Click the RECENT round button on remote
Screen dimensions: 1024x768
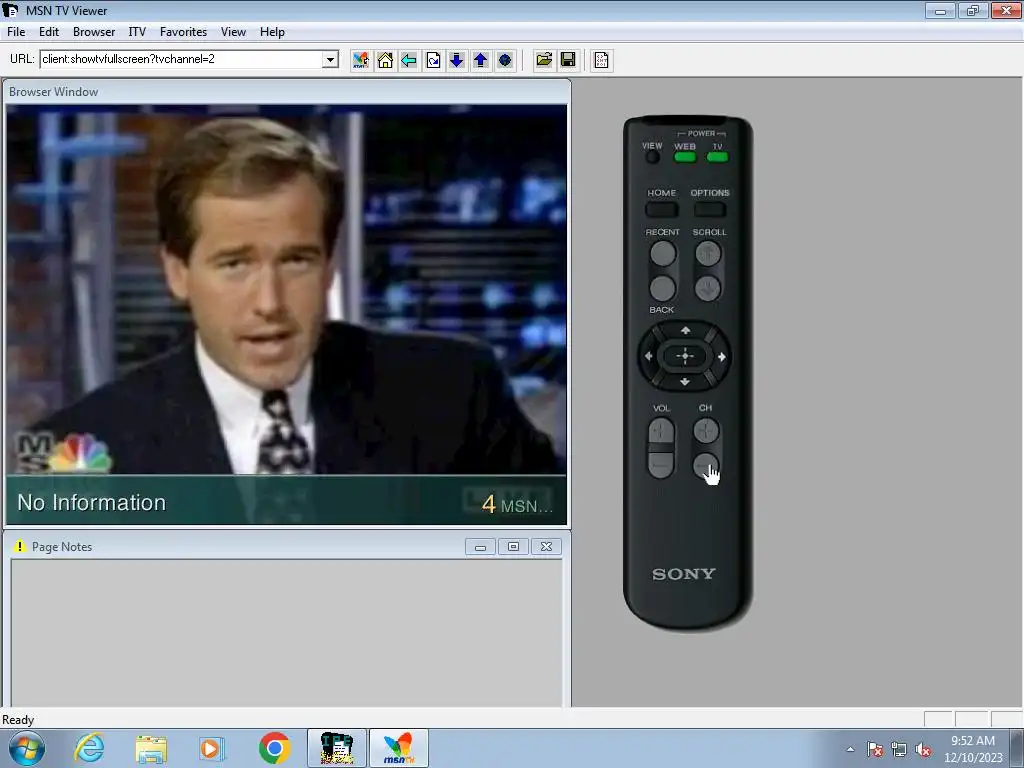[663, 254]
